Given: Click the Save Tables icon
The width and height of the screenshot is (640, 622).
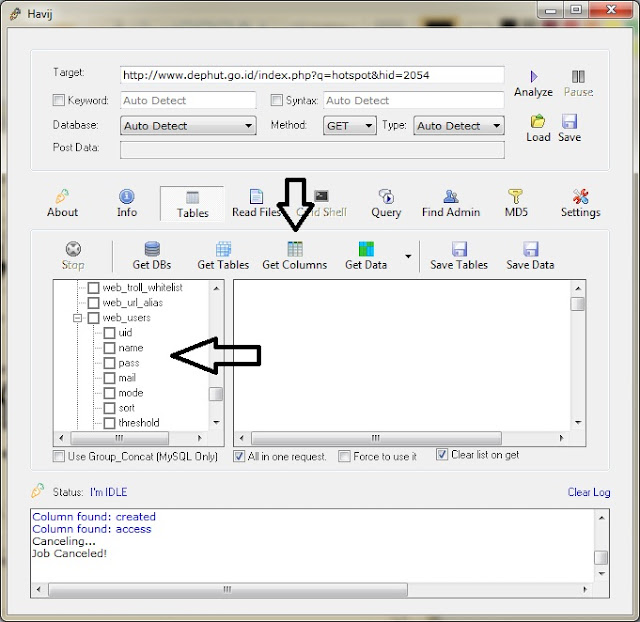Looking at the screenshot, I should click(x=459, y=249).
